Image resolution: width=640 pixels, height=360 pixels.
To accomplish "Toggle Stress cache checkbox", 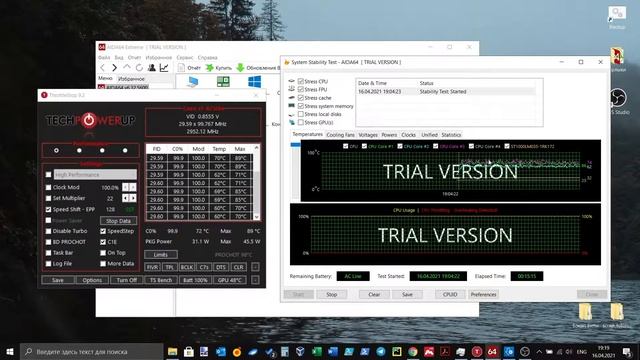I will click(301, 98).
